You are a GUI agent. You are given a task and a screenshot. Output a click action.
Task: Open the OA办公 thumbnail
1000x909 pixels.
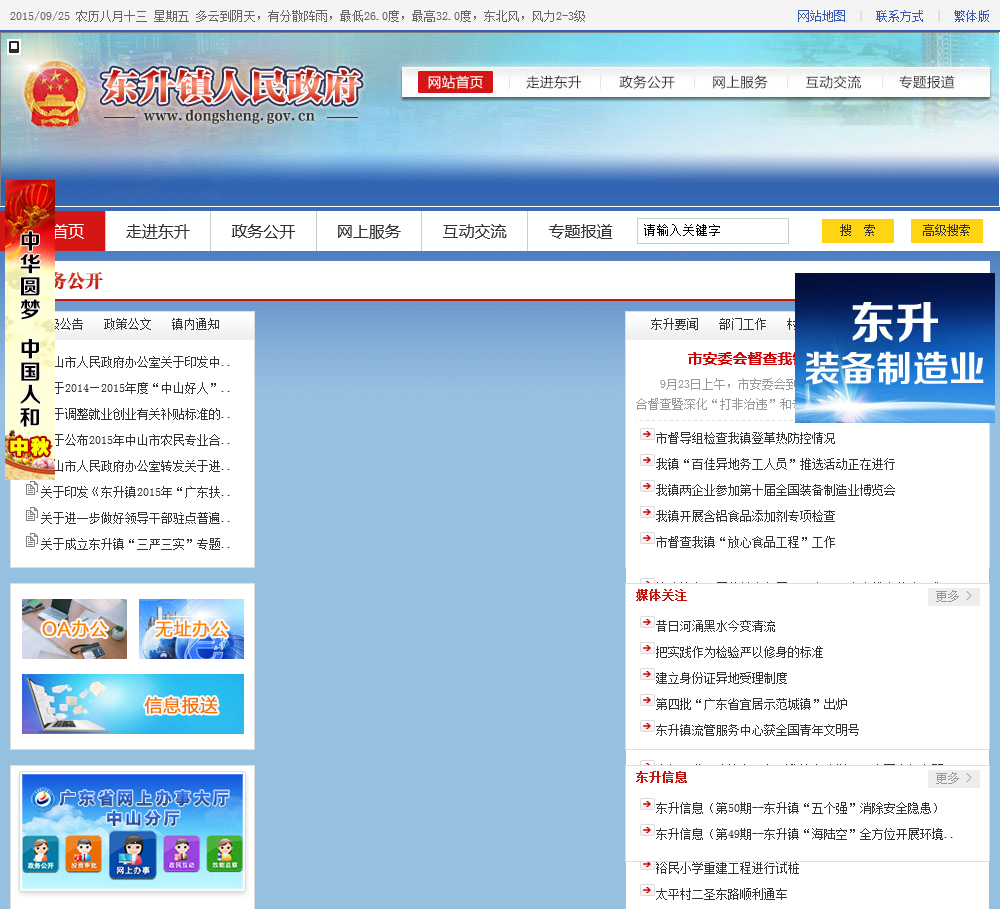(75, 629)
